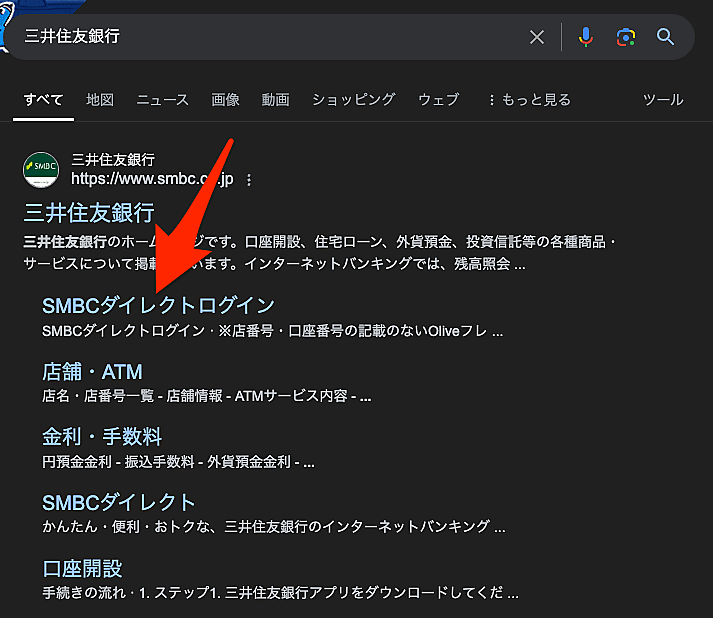
Task: Open the ツール options
Action: tap(663, 99)
